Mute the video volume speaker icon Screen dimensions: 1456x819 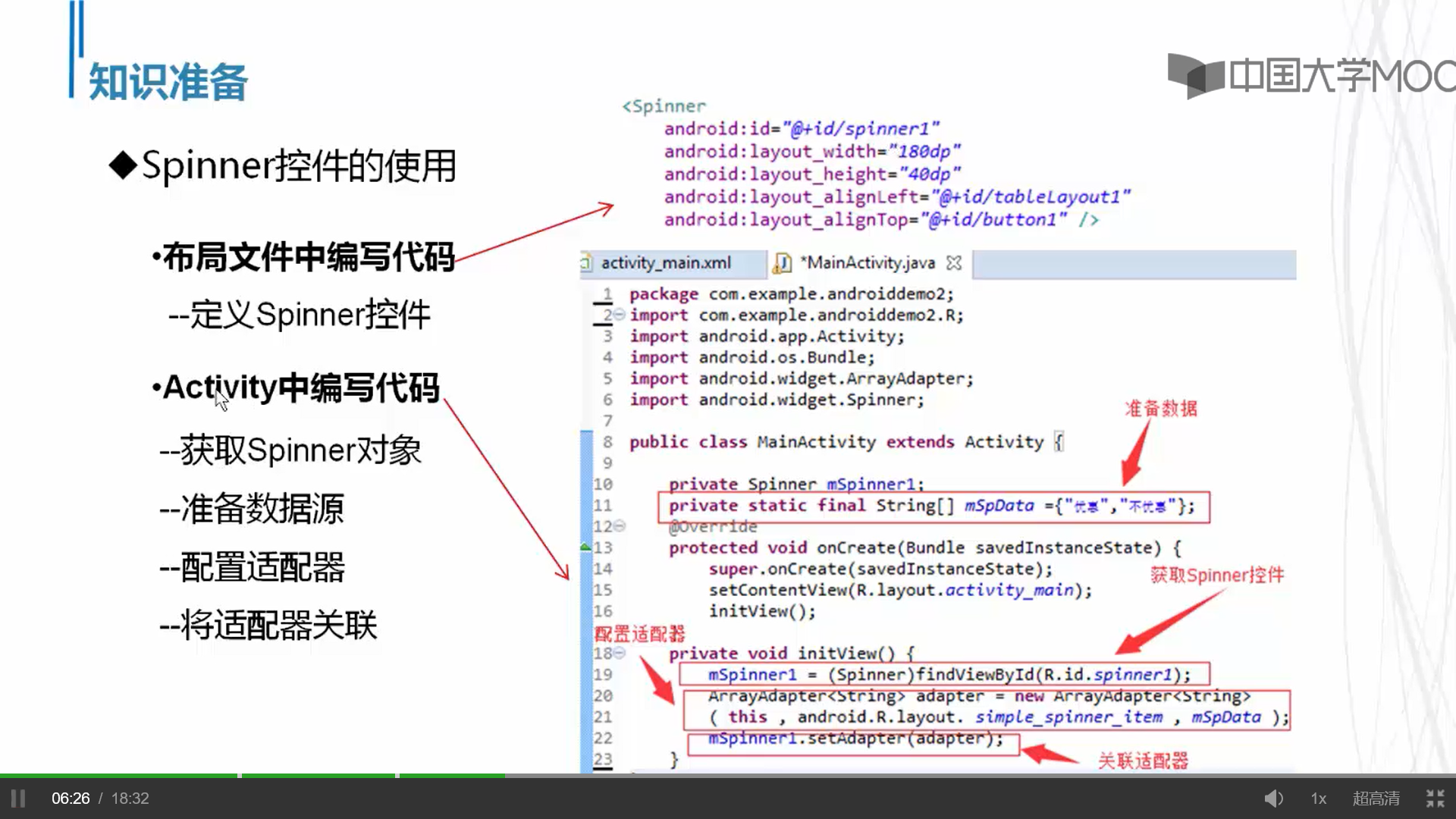(1273, 799)
